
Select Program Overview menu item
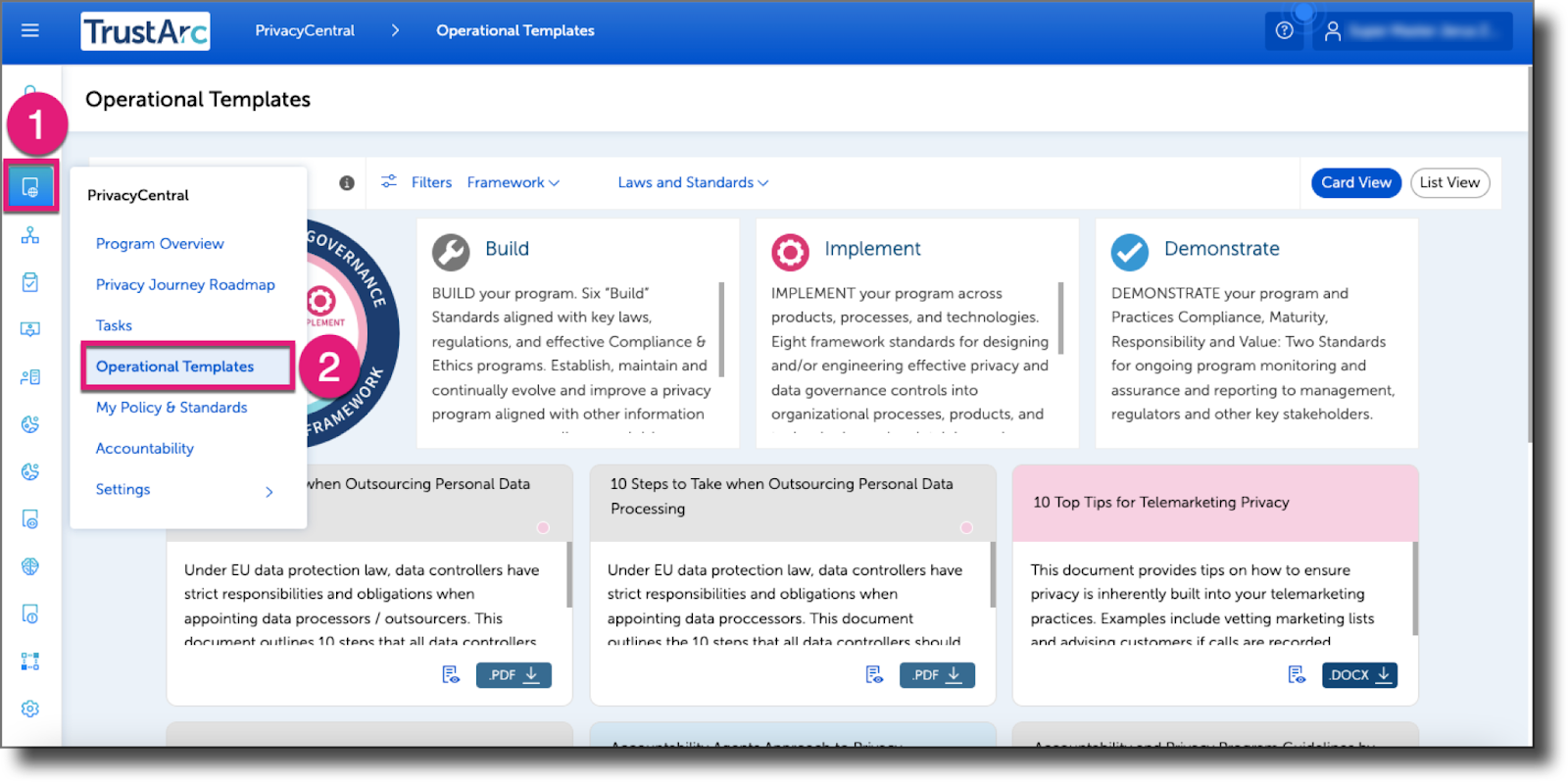pyautogui.click(x=160, y=243)
